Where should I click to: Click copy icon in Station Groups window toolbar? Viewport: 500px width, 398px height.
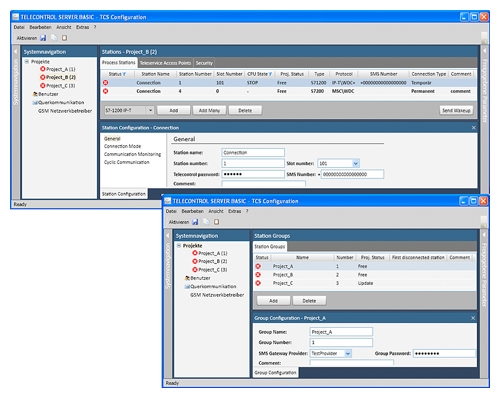click(x=206, y=222)
